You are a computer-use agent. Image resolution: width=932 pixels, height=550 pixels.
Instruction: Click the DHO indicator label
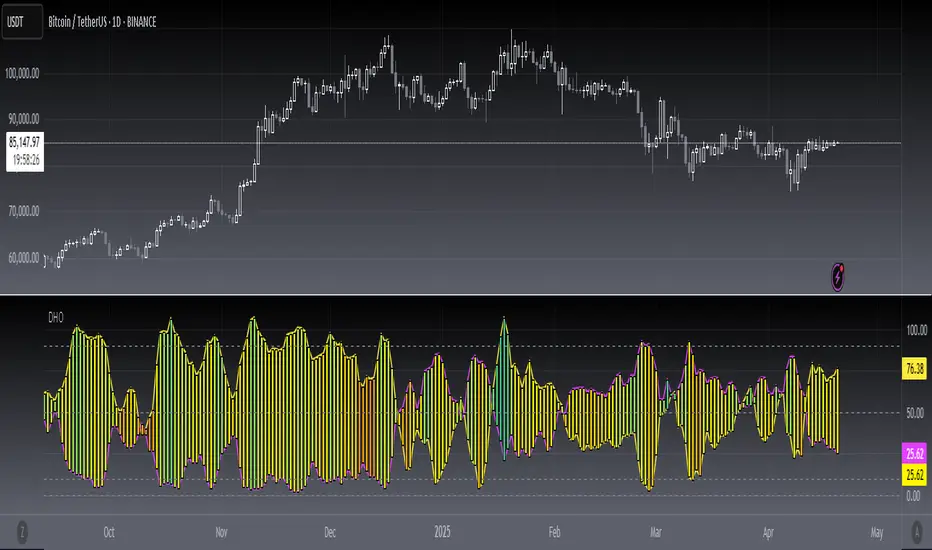click(x=55, y=318)
